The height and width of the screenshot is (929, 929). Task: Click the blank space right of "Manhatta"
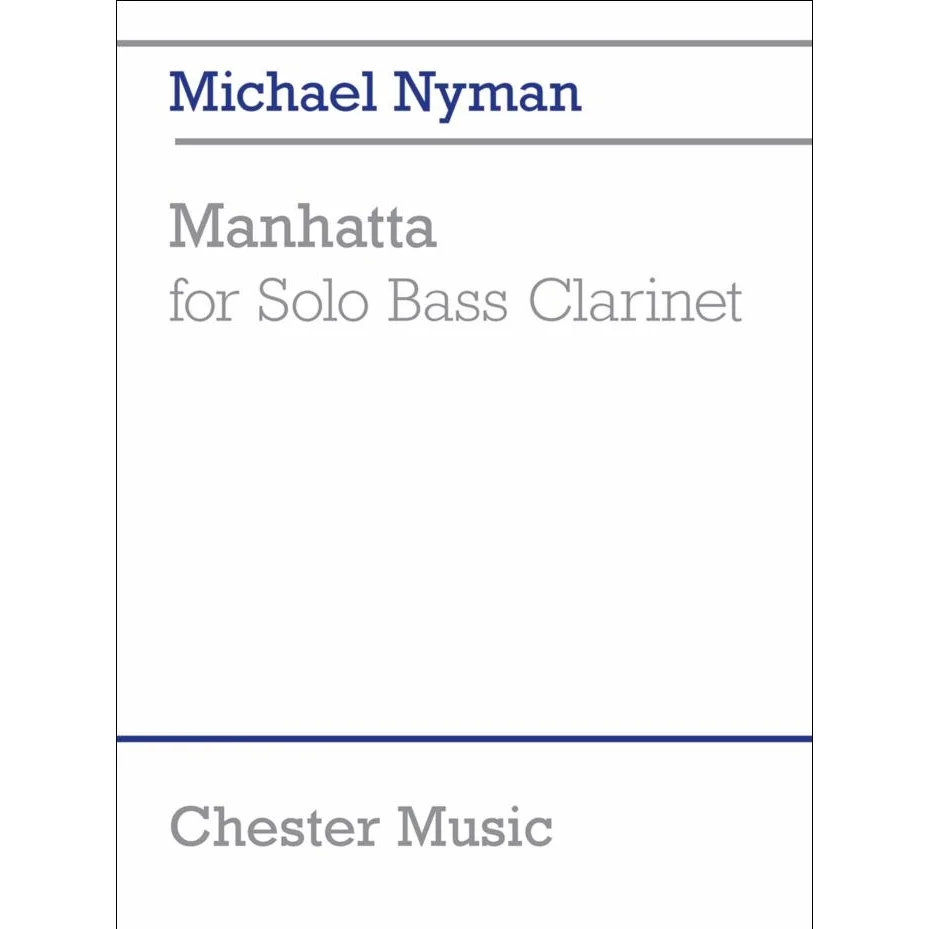point(620,227)
